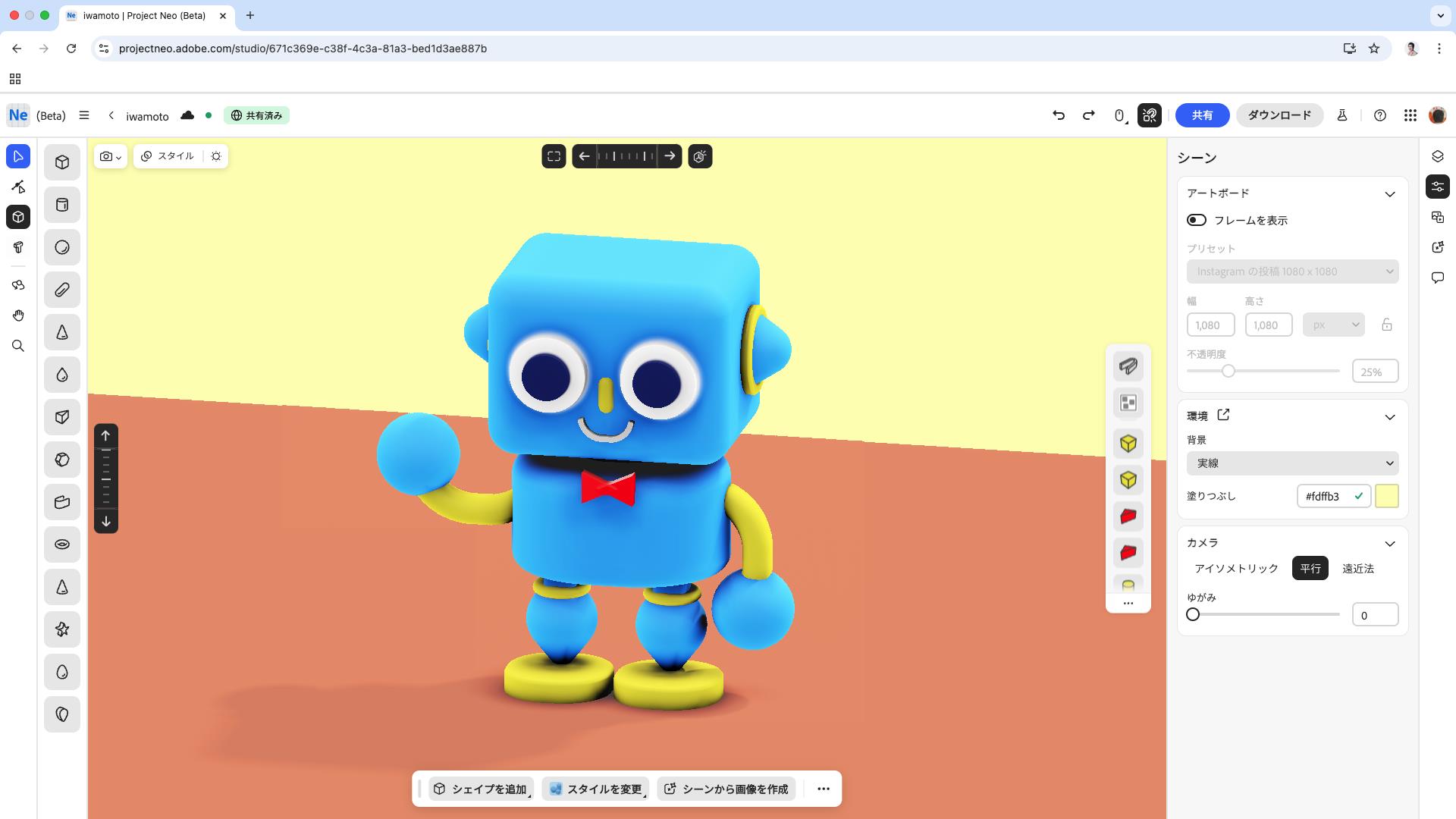Screen dimensions: 1456x819
Task: Select the cone shape tool
Action: pyautogui.click(x=61, y=332)
